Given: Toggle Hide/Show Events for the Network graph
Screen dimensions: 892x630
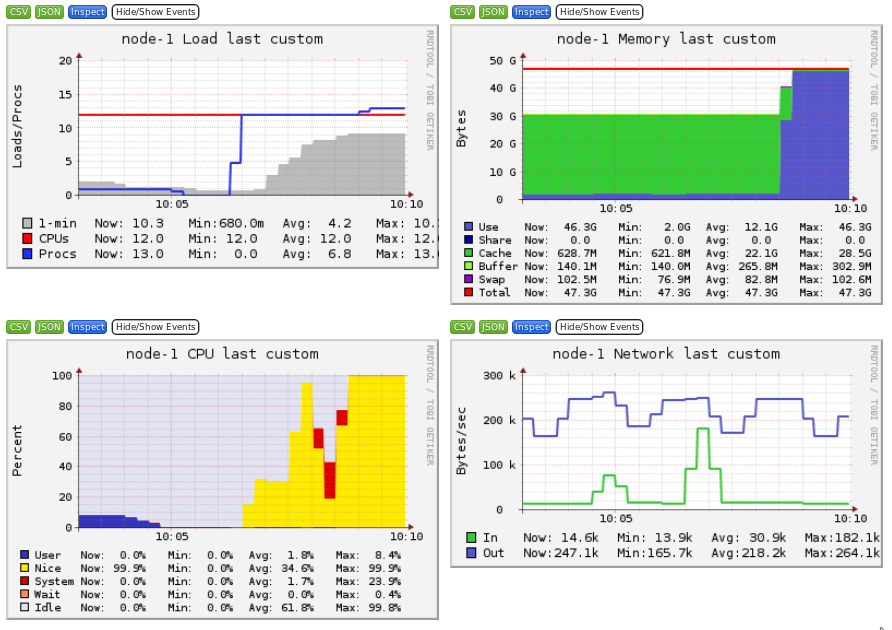Looking at the screenshot, I should pyautogui.click(x=599, y=327).
